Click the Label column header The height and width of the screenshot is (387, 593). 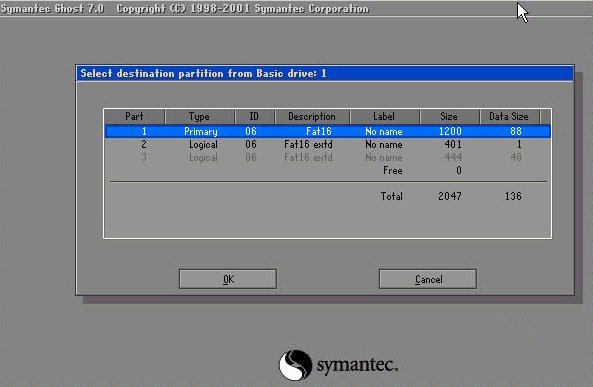(x=384, y=117)
